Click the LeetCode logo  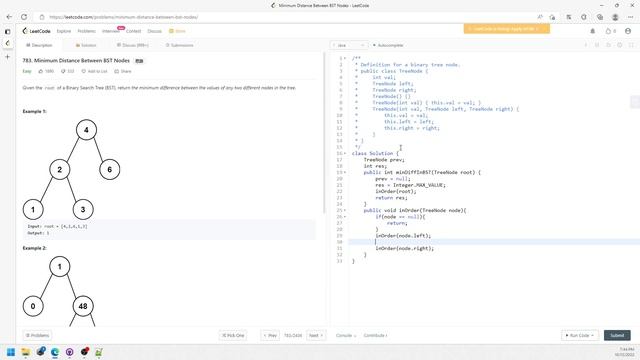pos(36,31)
